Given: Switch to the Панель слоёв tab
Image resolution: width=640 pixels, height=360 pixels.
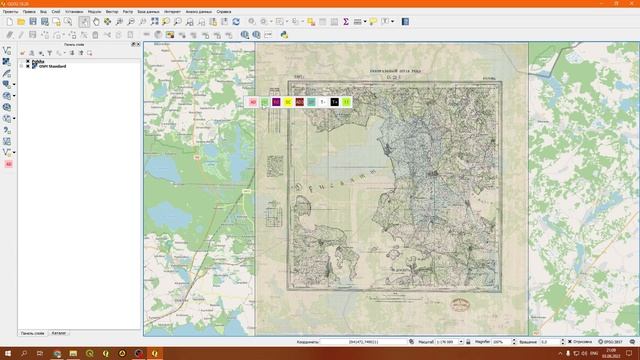Looking at the screenshot, I should [x=32, y=333].
